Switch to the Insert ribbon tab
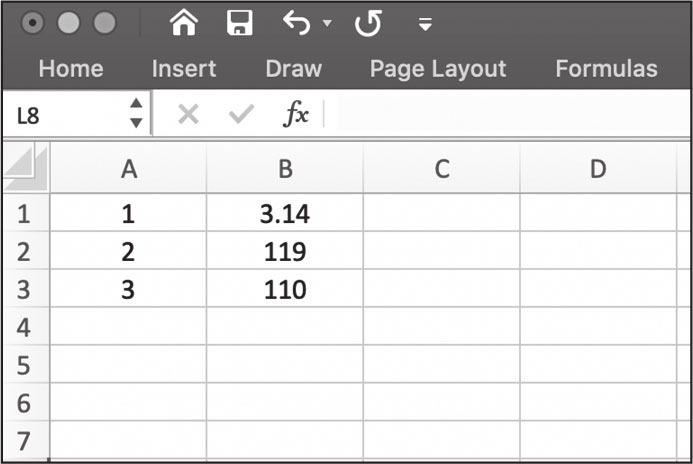Image resolution: width=693 pixels, height=464 pixels. 184,69
